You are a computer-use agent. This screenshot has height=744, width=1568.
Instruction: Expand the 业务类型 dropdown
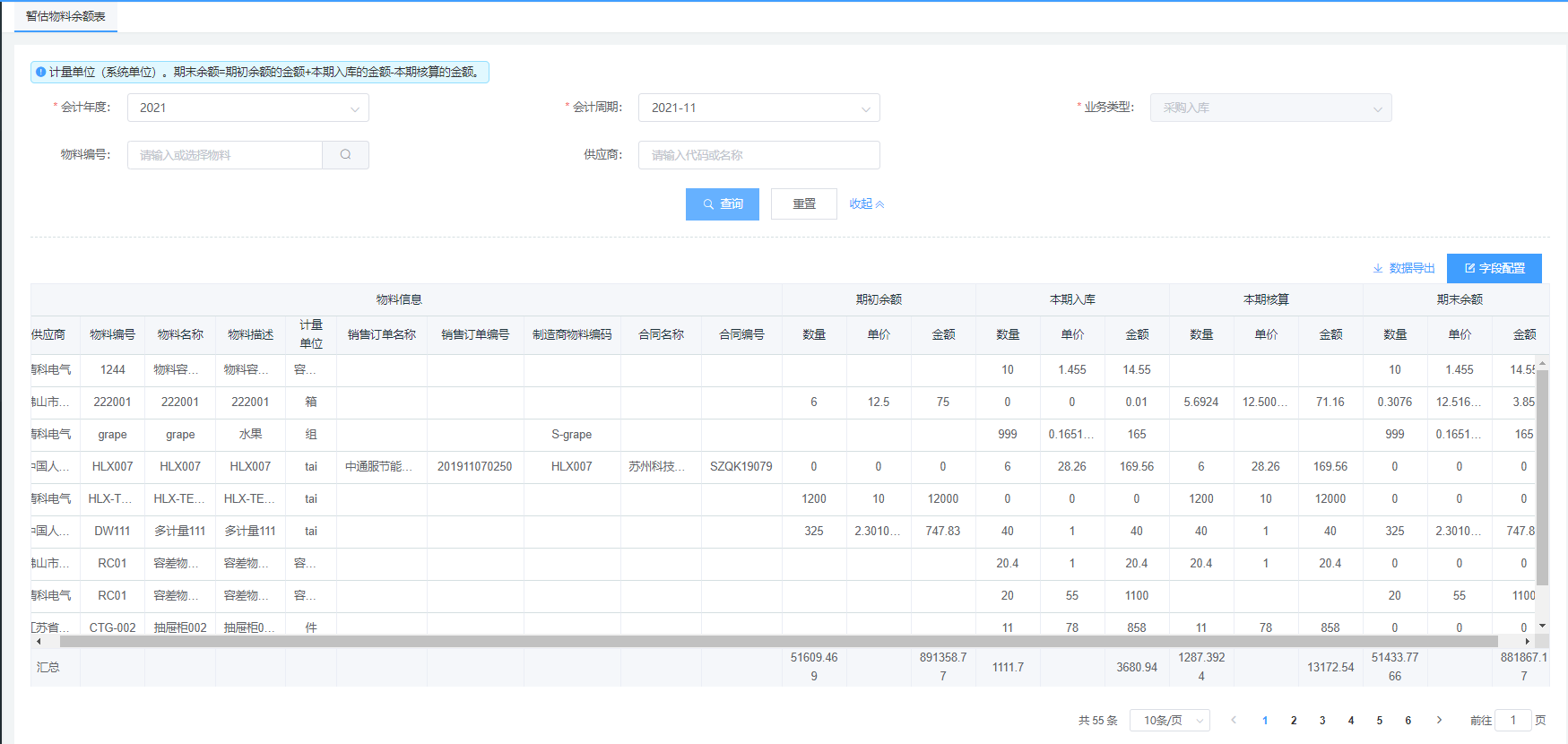(x=1270, y=108)
